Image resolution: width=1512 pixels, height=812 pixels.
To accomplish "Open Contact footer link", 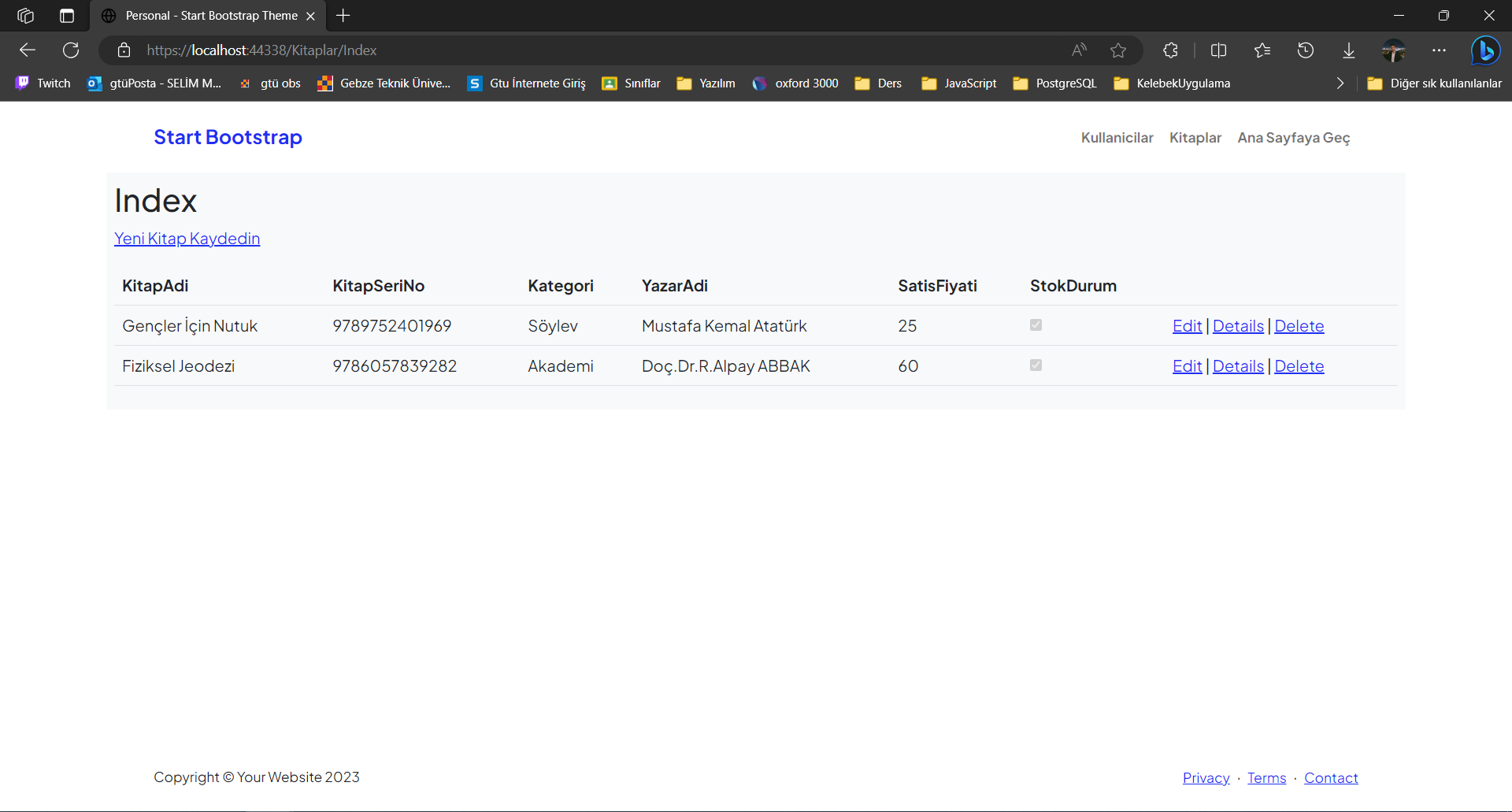I will pos(1331,778).
